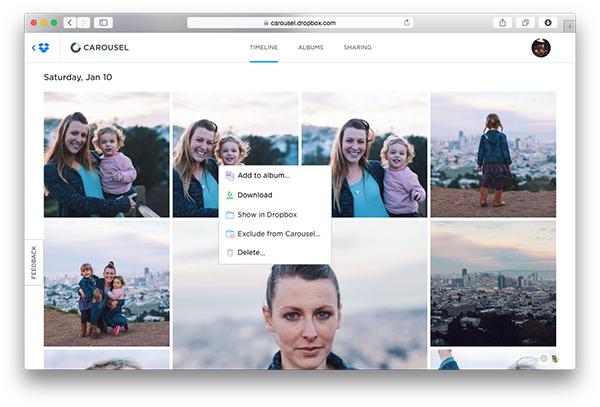The height and width of the screenshot is (407, 600).
Task: Choose Add to album… from context menu
Action: 275,176
